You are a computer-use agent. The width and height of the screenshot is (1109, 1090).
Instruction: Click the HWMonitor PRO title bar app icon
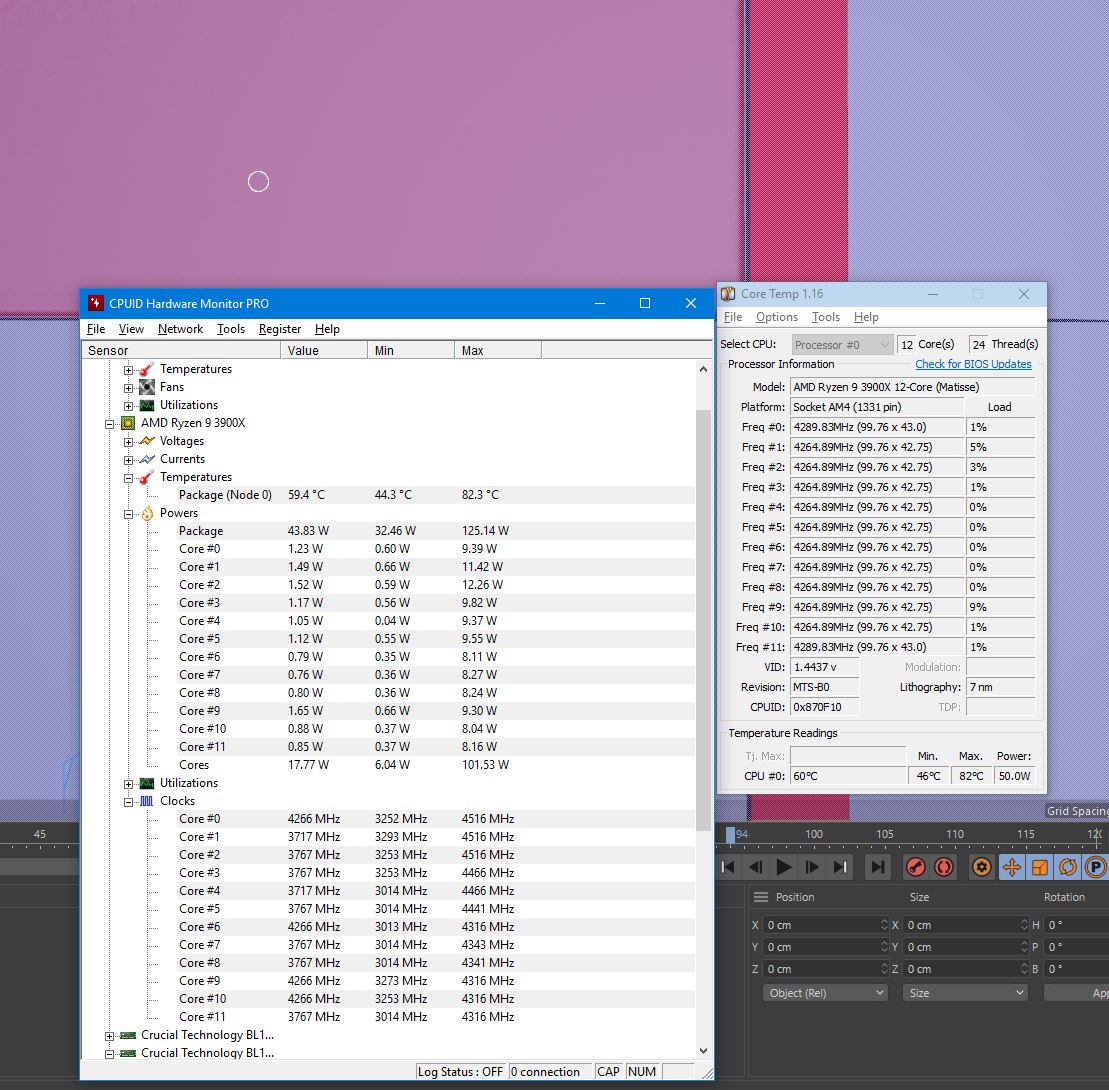95,303
